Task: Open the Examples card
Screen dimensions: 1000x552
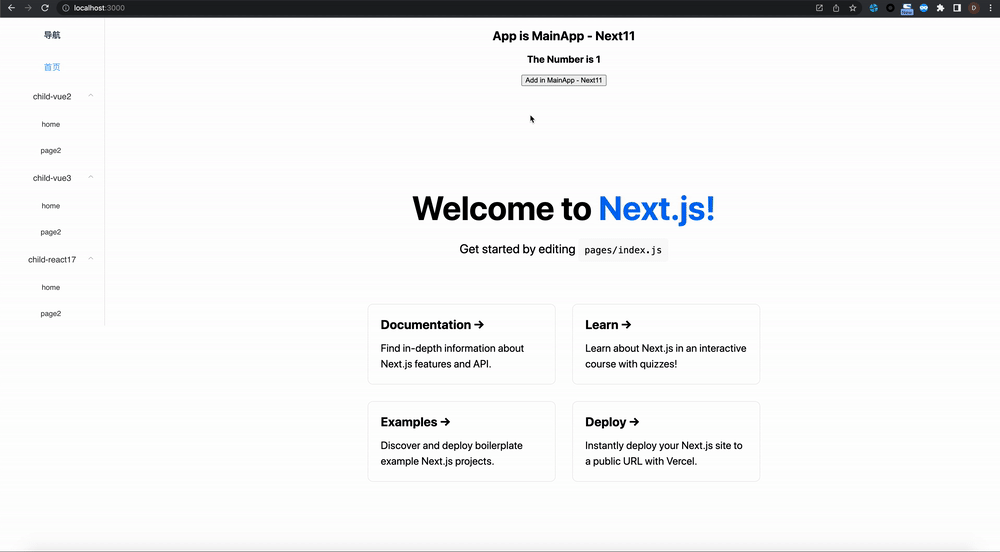Action: [x=461, y=441]
